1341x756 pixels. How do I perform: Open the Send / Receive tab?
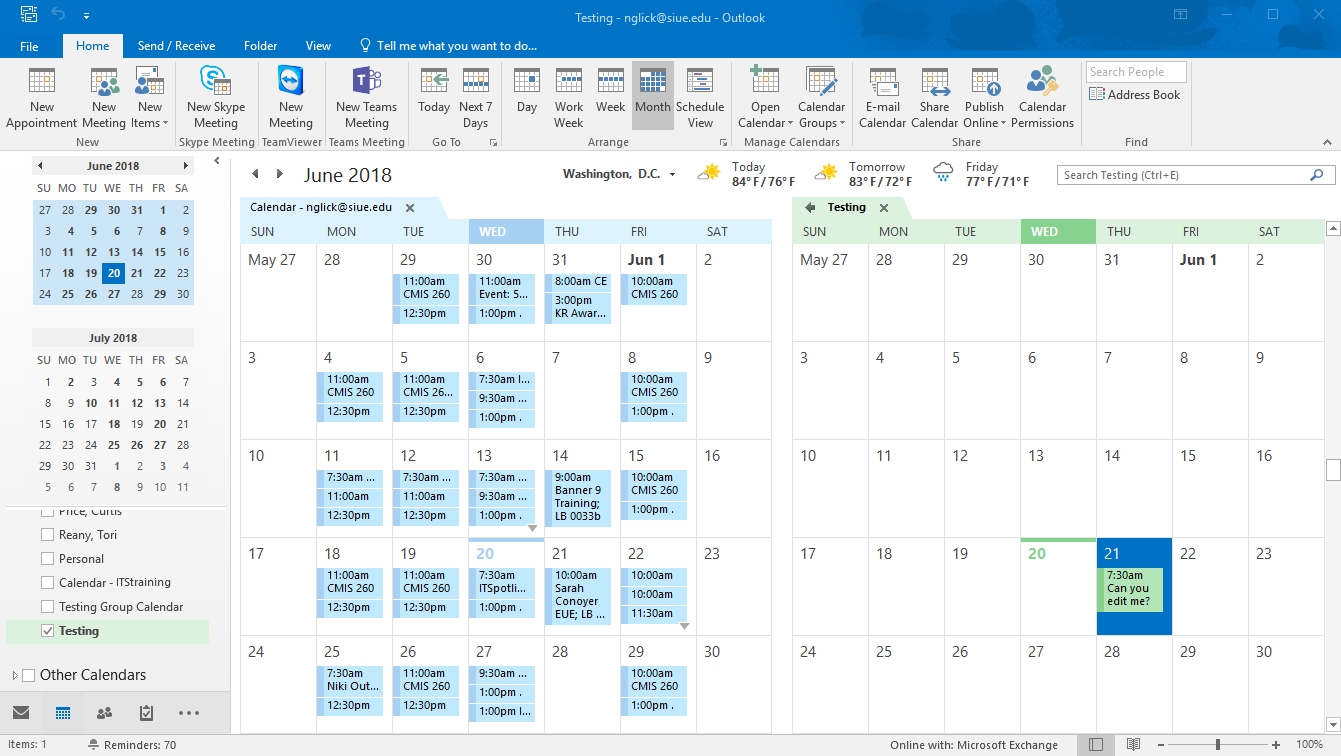tap(176, 46)
